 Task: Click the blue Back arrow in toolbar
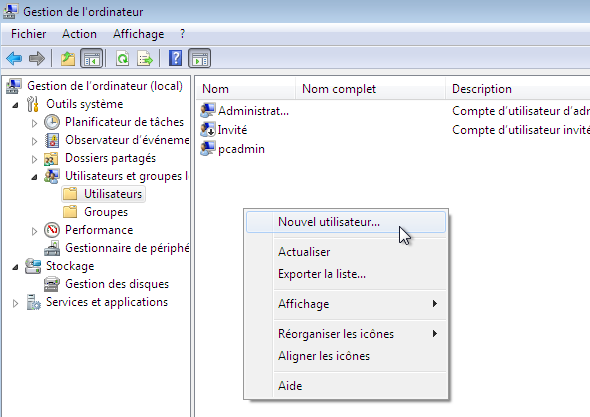coord(14,59)
